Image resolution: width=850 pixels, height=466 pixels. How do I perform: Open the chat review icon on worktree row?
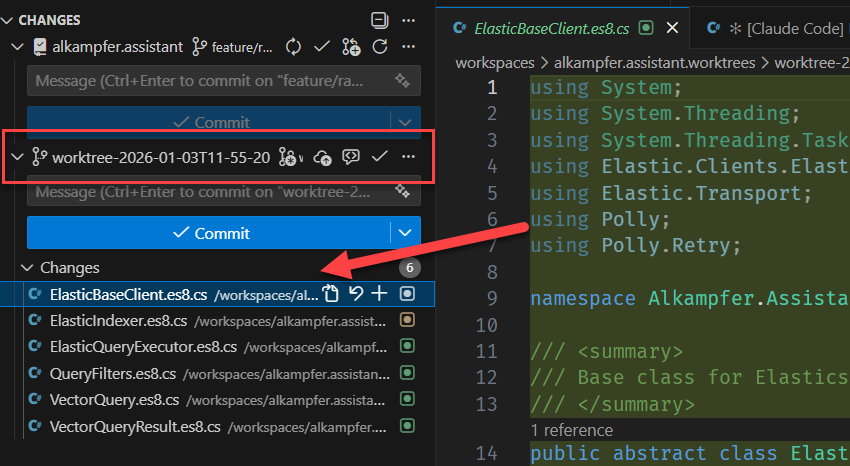[x=351, y=157]
